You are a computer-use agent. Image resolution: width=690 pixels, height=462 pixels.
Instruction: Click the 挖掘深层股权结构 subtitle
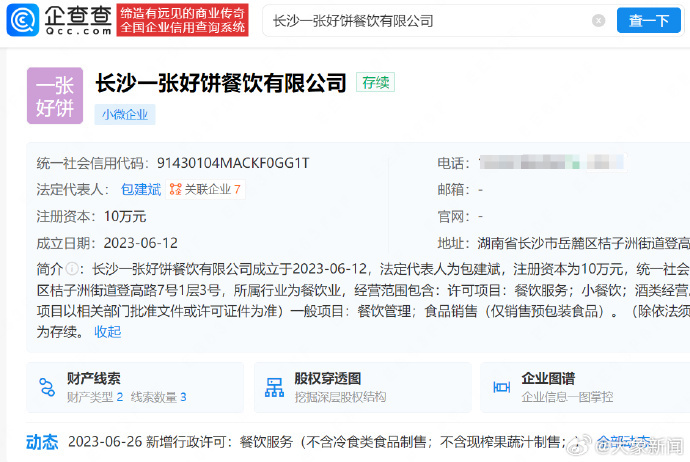point(340,397)
